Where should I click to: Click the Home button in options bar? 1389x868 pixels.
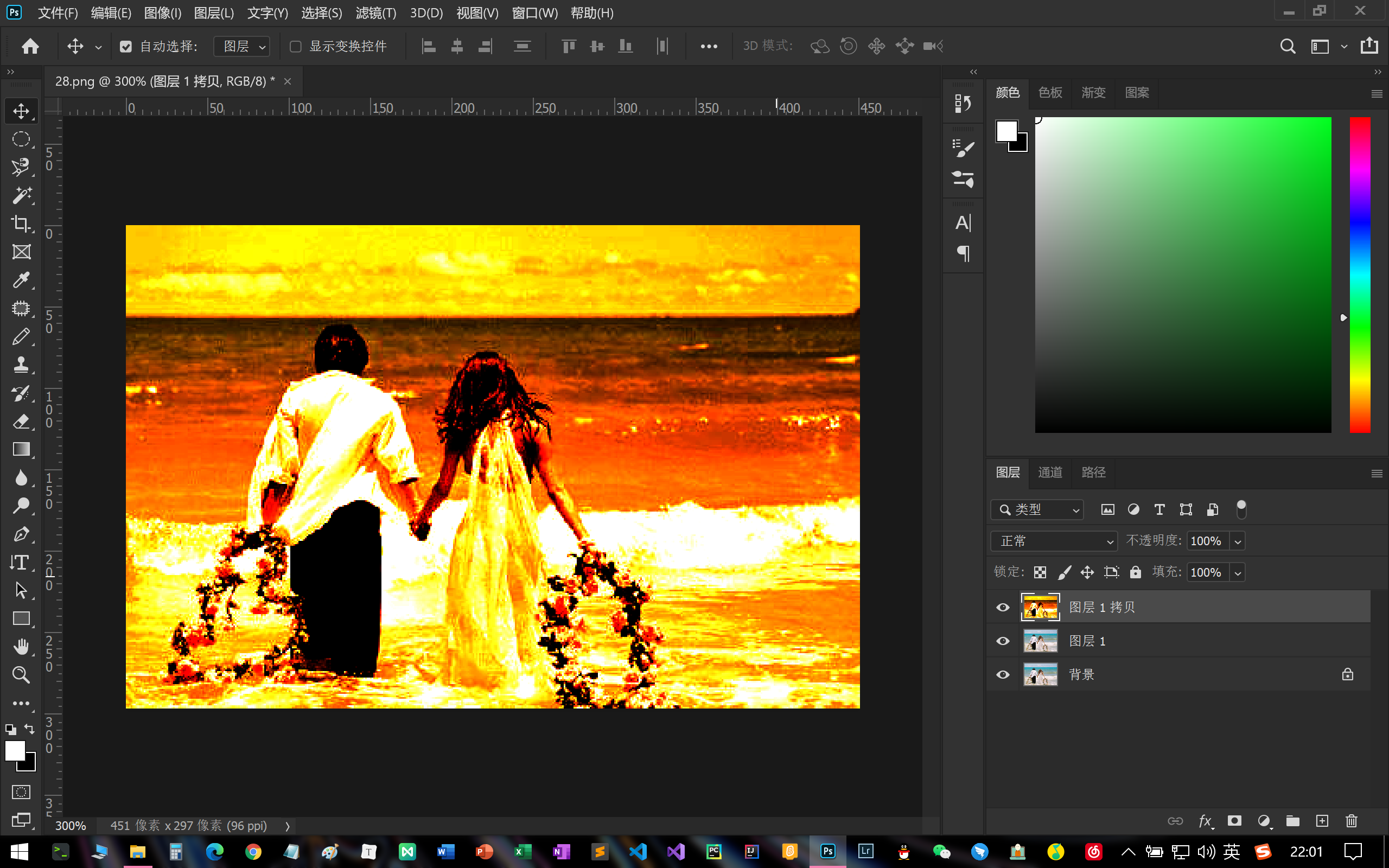click(30, 46)
